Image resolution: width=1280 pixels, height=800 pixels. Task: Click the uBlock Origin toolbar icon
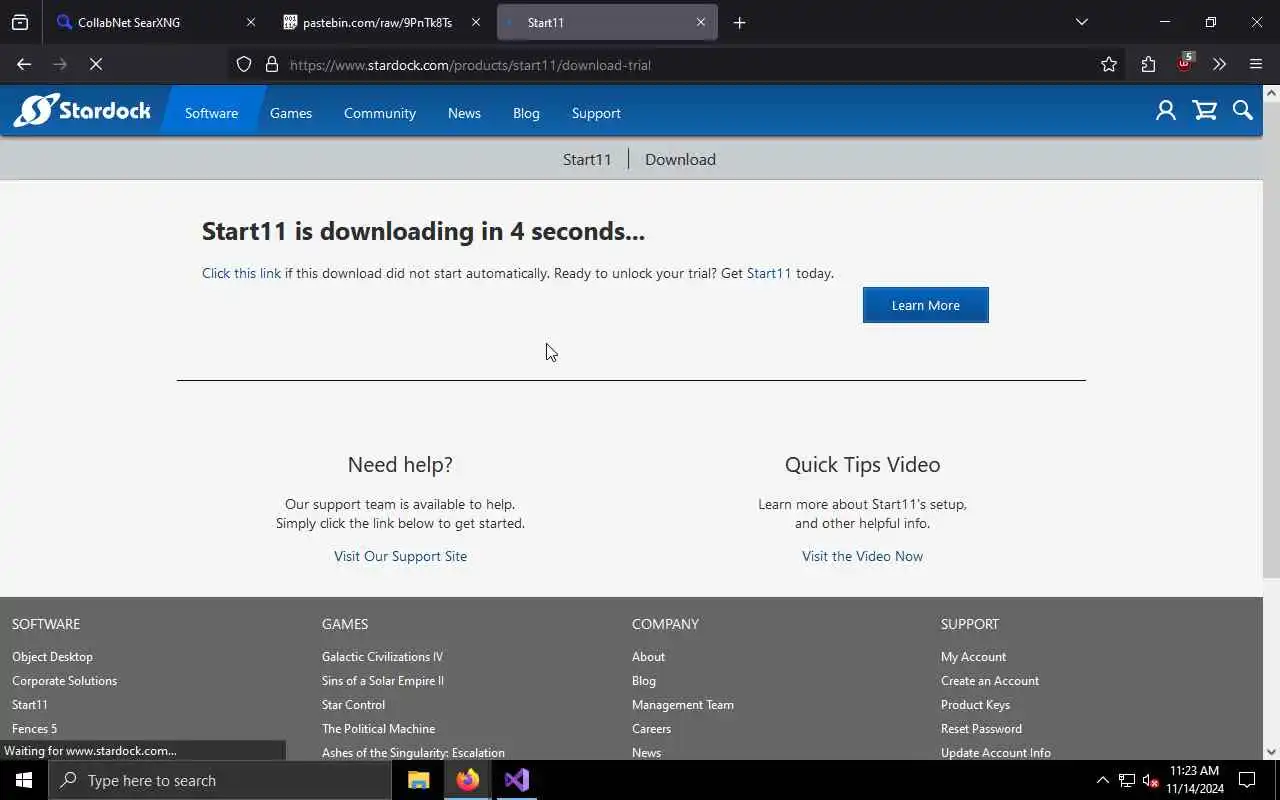click(x=1185, y=63)
